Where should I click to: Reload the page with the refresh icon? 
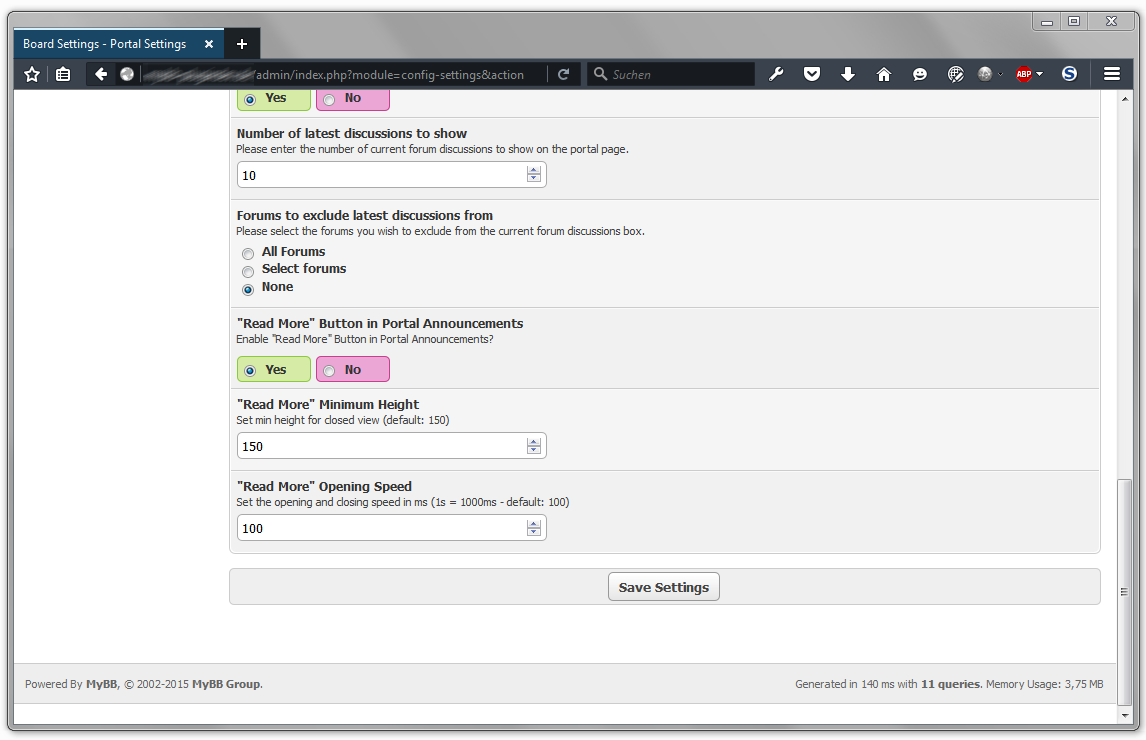coord(564,74)
